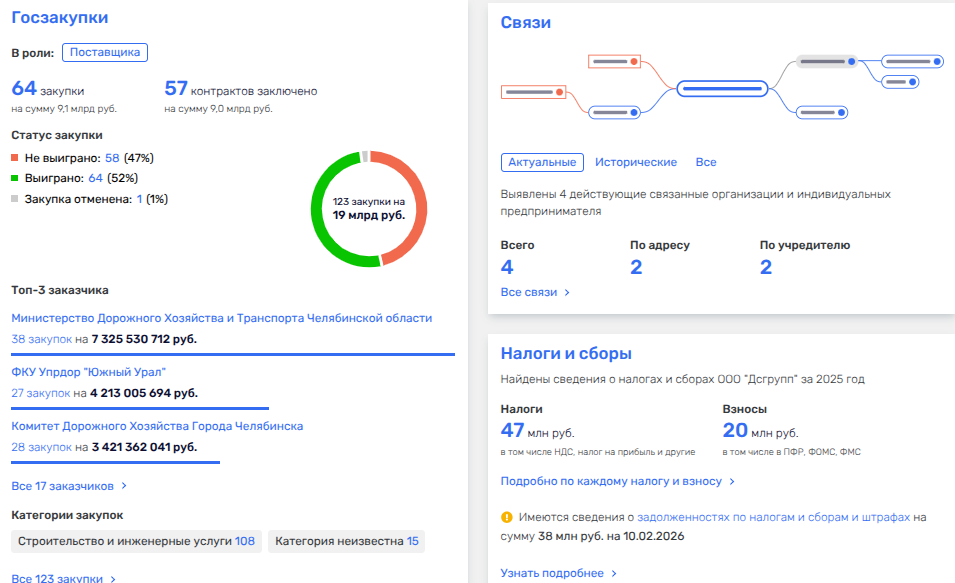This screenshot has width=955, height=583.
Task: Open Министерство Дорожного Хозяйства Челябинской области link
Action: (221, 318)
